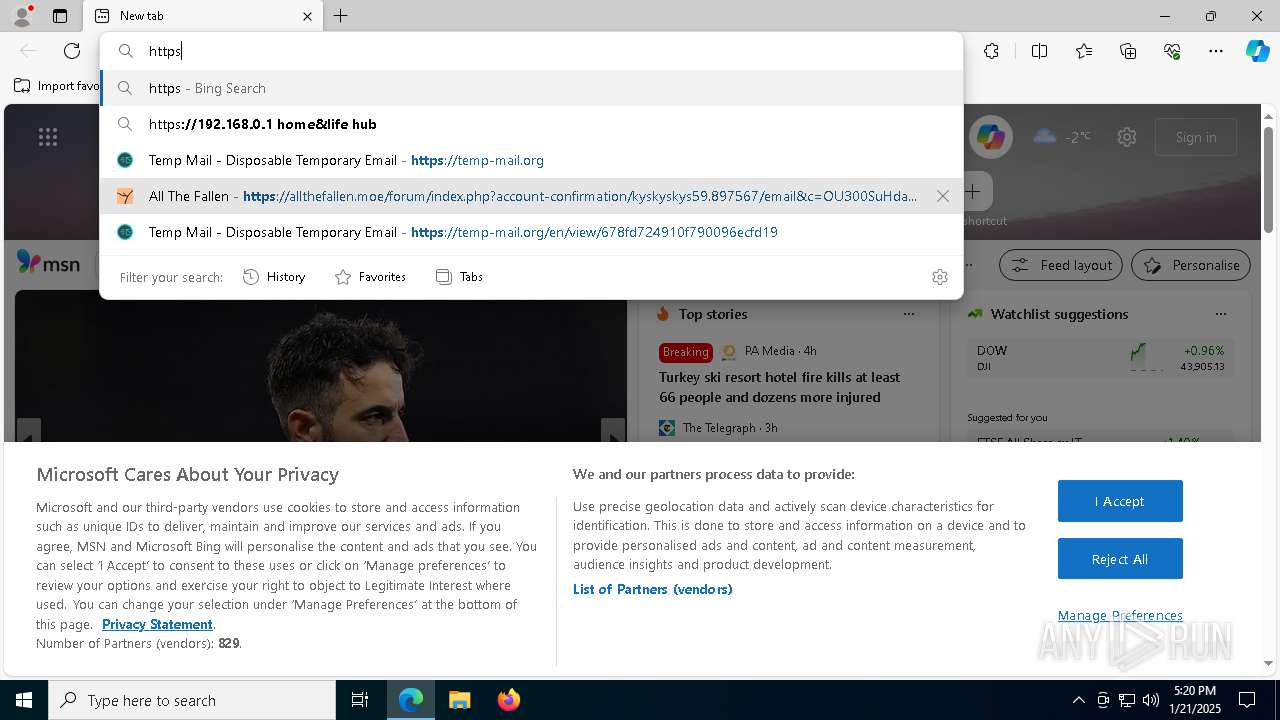Image resolution: width=1280 pixels, height=720 pixels.
Task: View the weather showing -2°C
Action: [x=1061, y=137]
